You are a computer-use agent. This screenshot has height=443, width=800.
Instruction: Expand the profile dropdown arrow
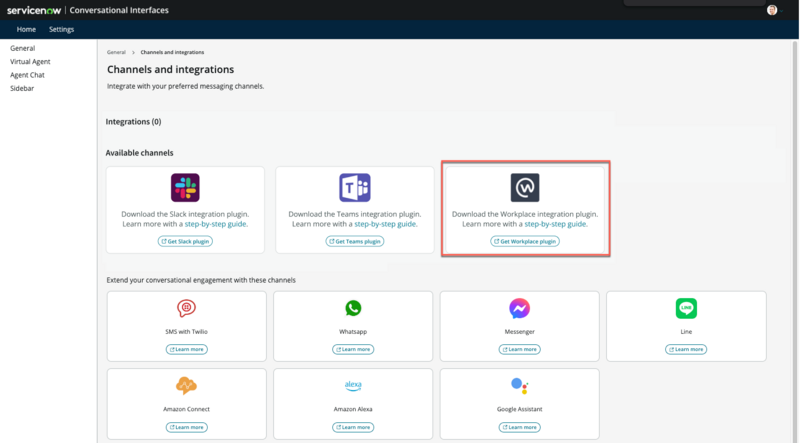pyautogui.click(x=781, y=11)
